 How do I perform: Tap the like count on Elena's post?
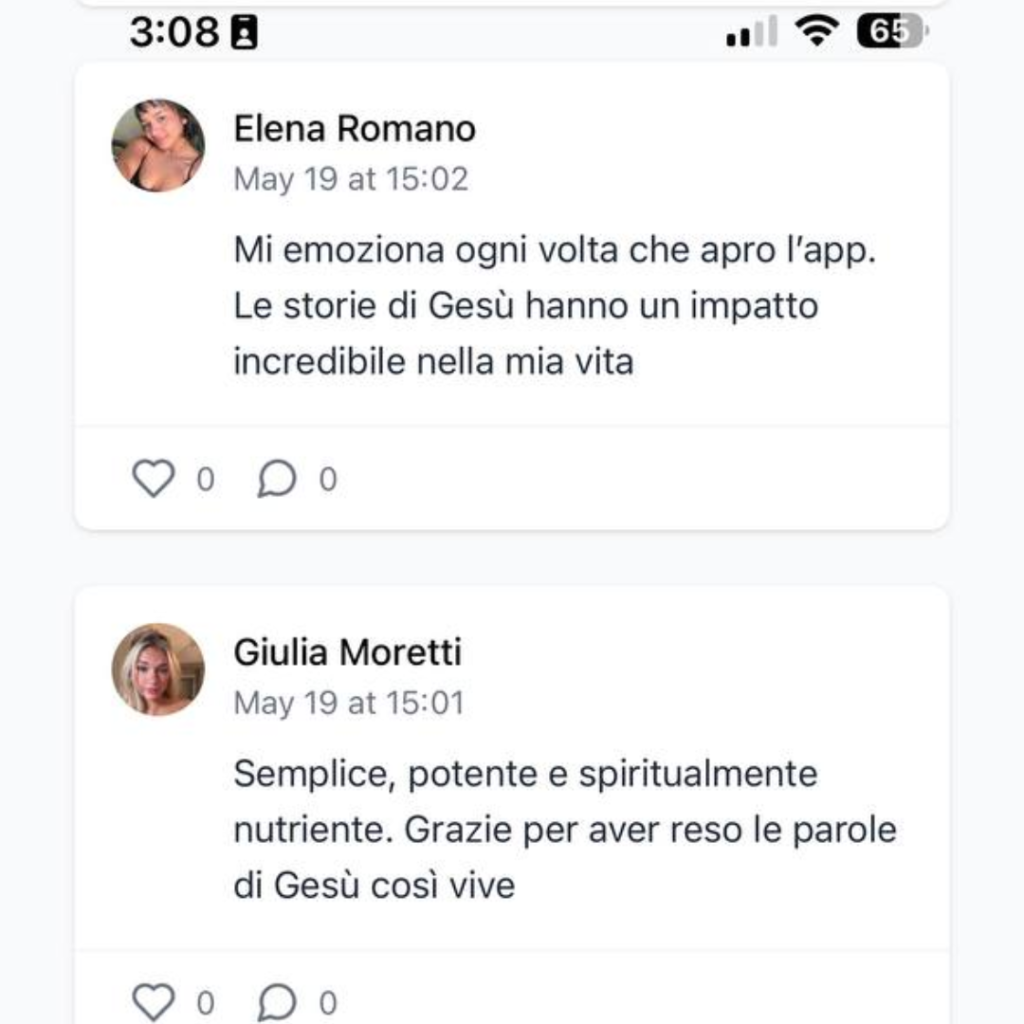pyautogui.click(x=205, y=481)
